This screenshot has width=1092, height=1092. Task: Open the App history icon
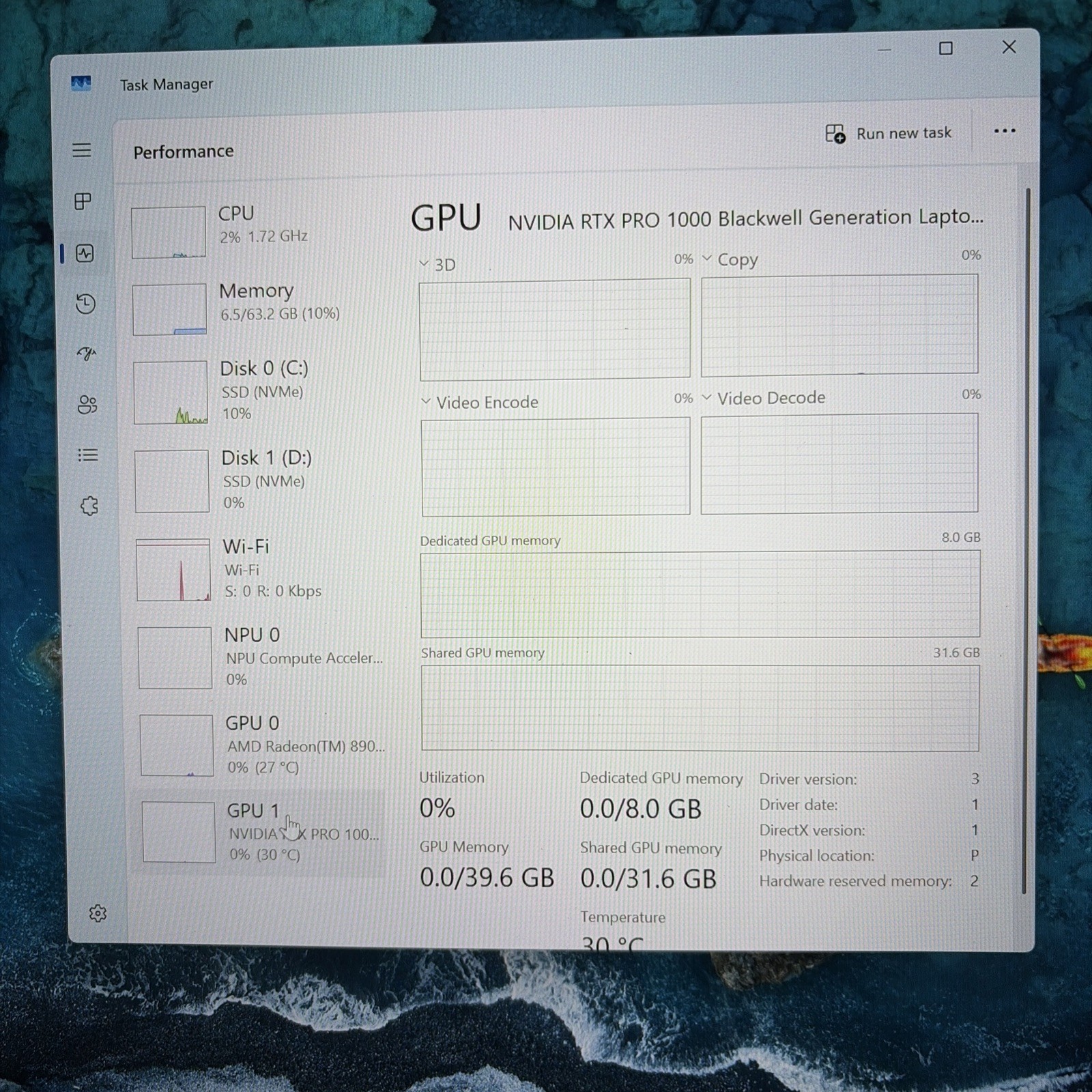85,304
